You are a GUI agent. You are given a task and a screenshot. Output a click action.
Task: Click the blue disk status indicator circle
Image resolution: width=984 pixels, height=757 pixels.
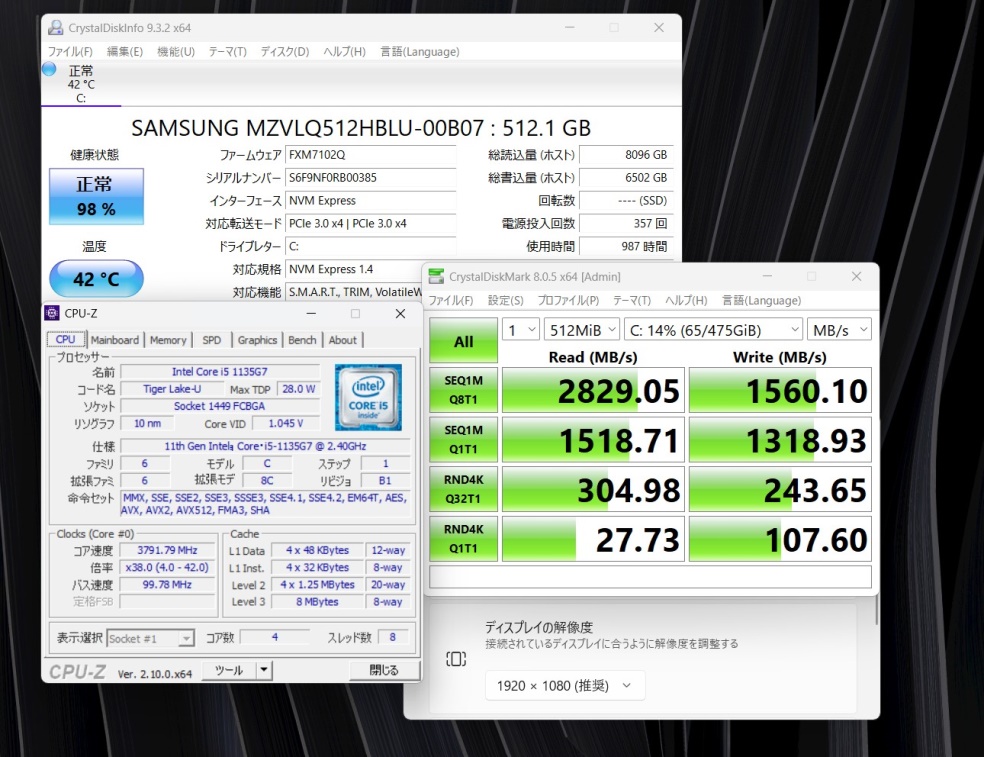[x=49, y=69]
